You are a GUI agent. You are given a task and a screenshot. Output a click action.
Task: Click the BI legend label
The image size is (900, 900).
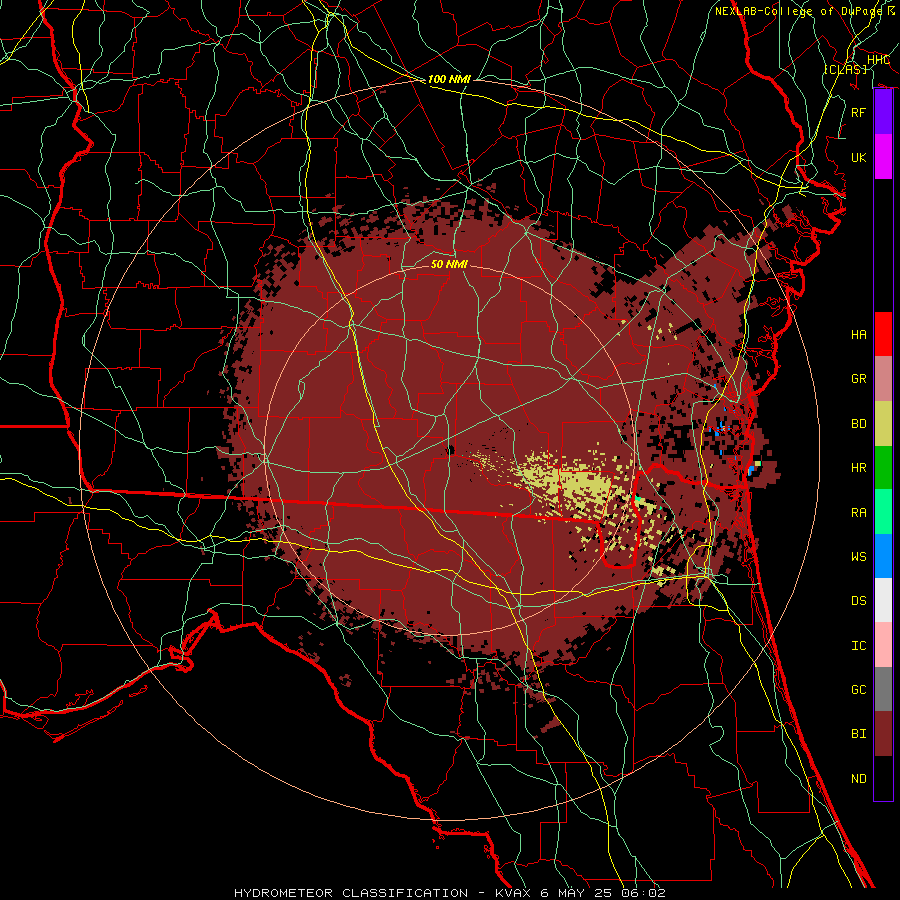click(x=858, y=734)
